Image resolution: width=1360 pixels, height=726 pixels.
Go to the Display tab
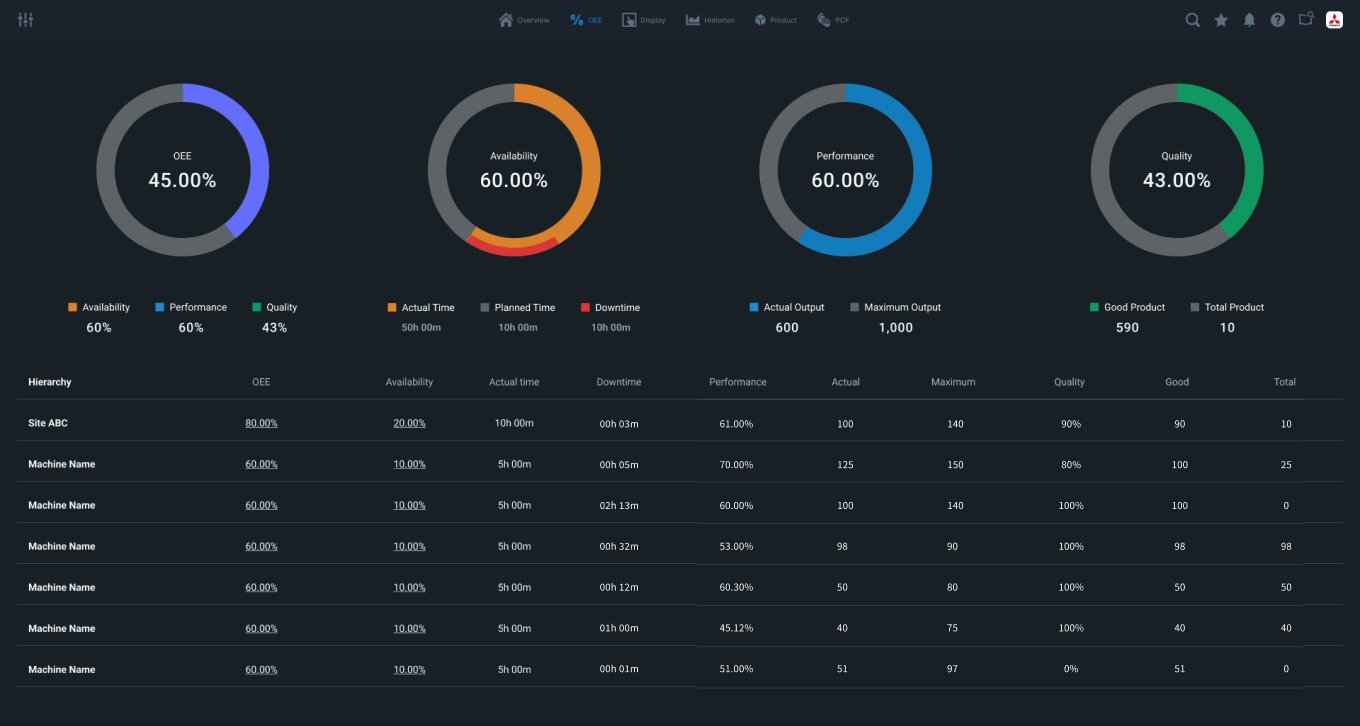pyautogui.click(x=644, y=20)
